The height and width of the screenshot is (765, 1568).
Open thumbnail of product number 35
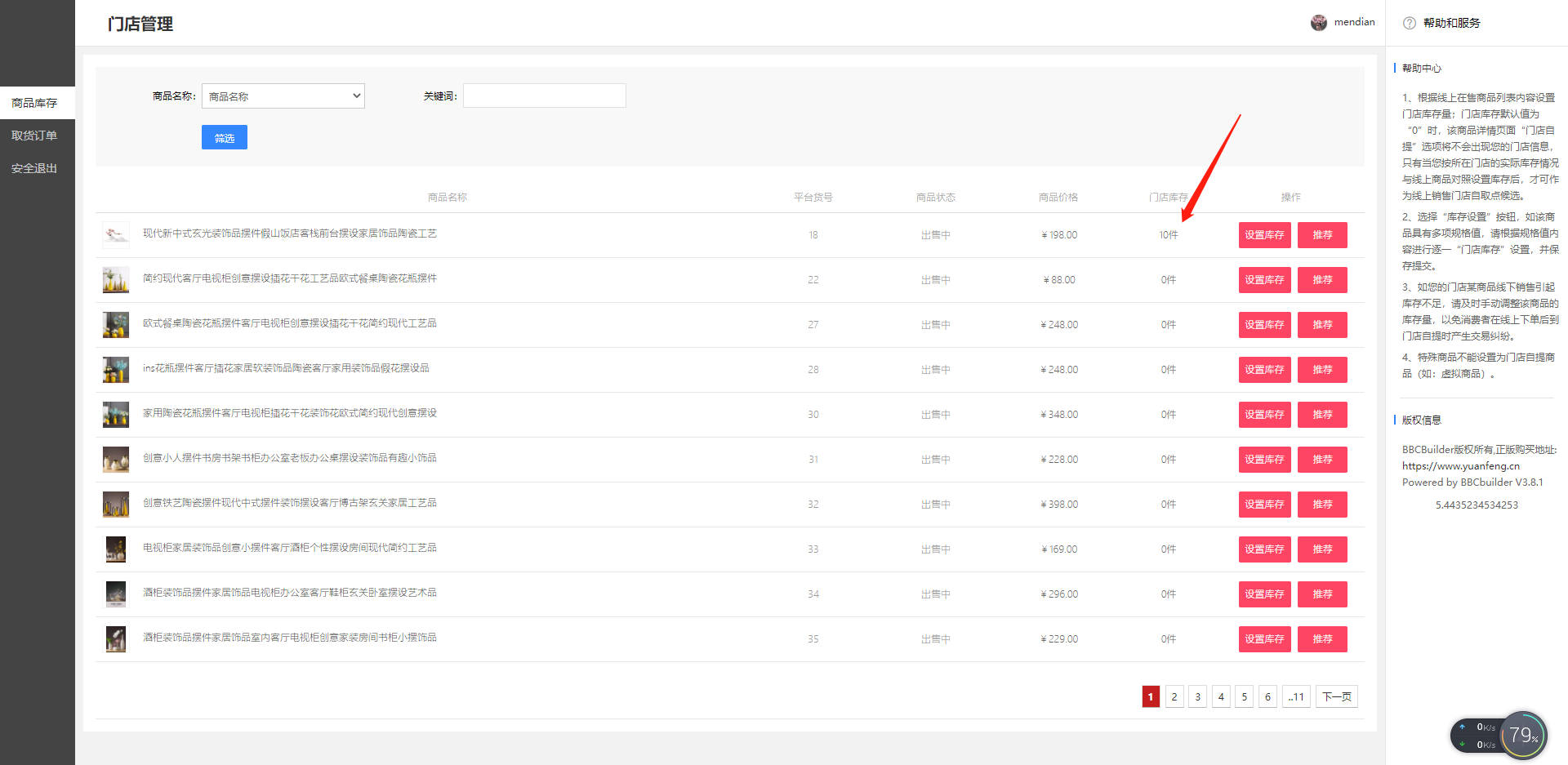pyautogui.click(x=116, y=639)
